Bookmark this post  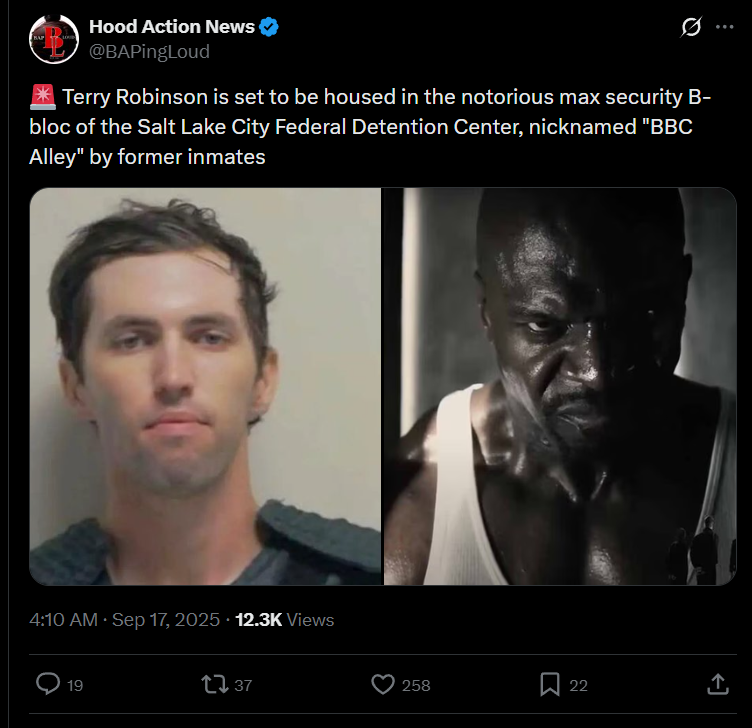point(549,684)
